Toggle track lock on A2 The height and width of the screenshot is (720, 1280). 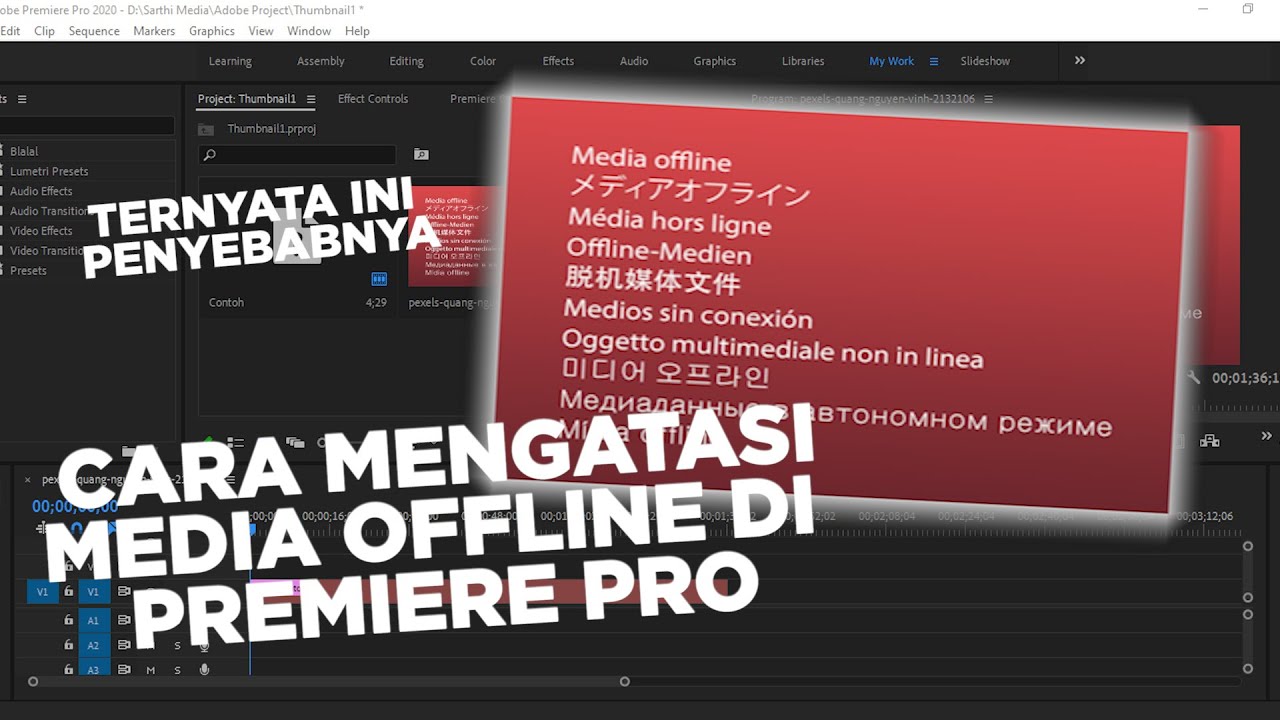point(68,645)
